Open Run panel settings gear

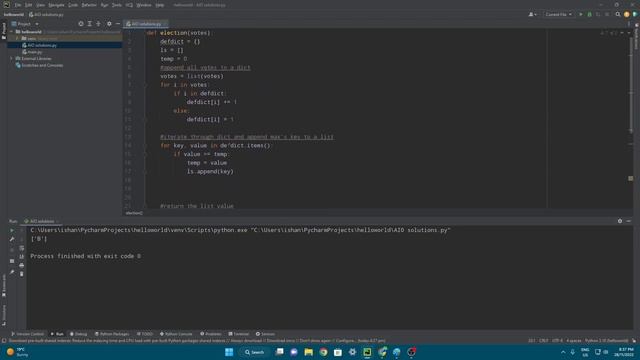tap(620, 221)
